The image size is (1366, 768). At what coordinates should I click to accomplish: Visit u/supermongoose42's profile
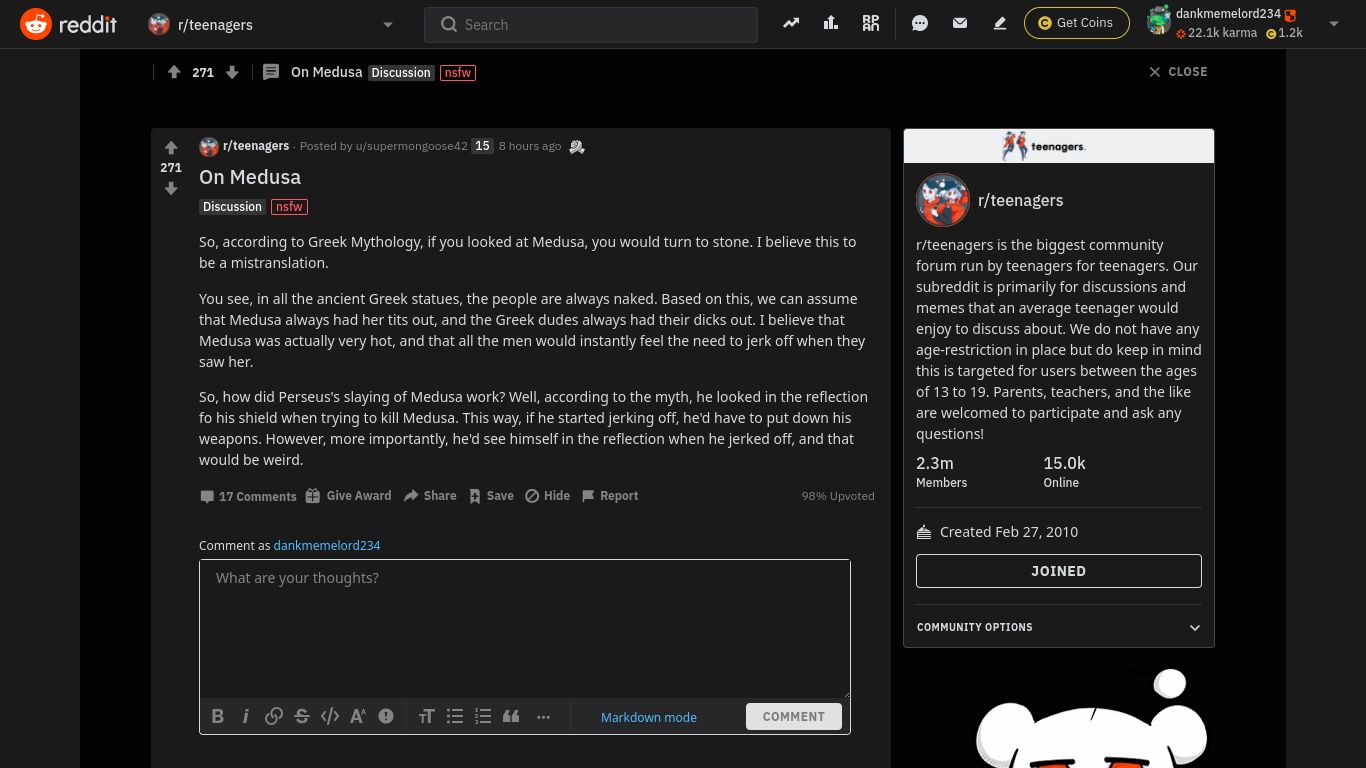(411, 146)
